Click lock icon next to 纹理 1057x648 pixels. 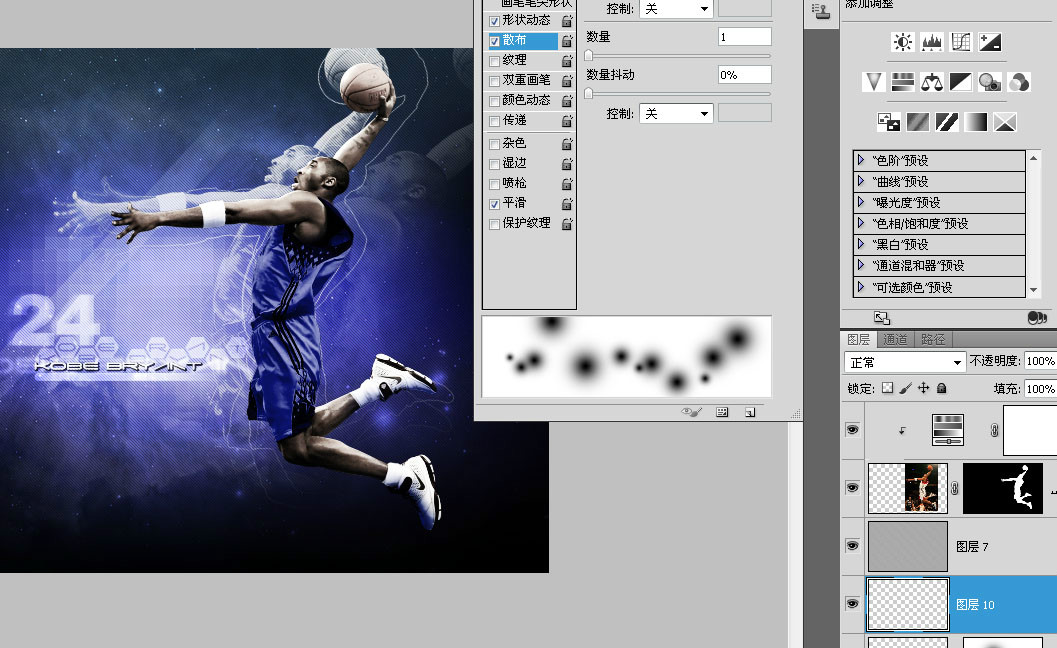(x=567, y=61)
